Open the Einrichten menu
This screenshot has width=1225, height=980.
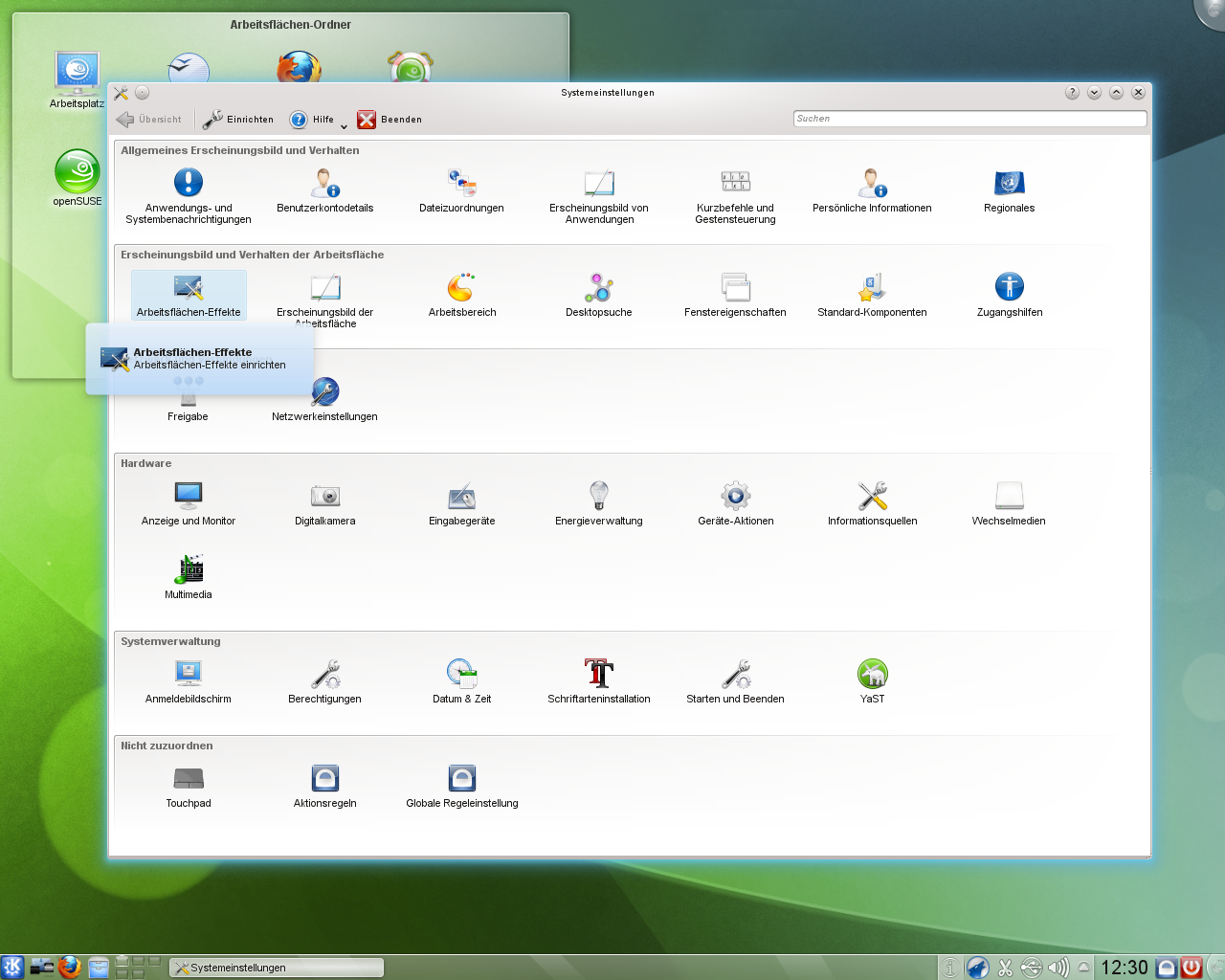238,119
